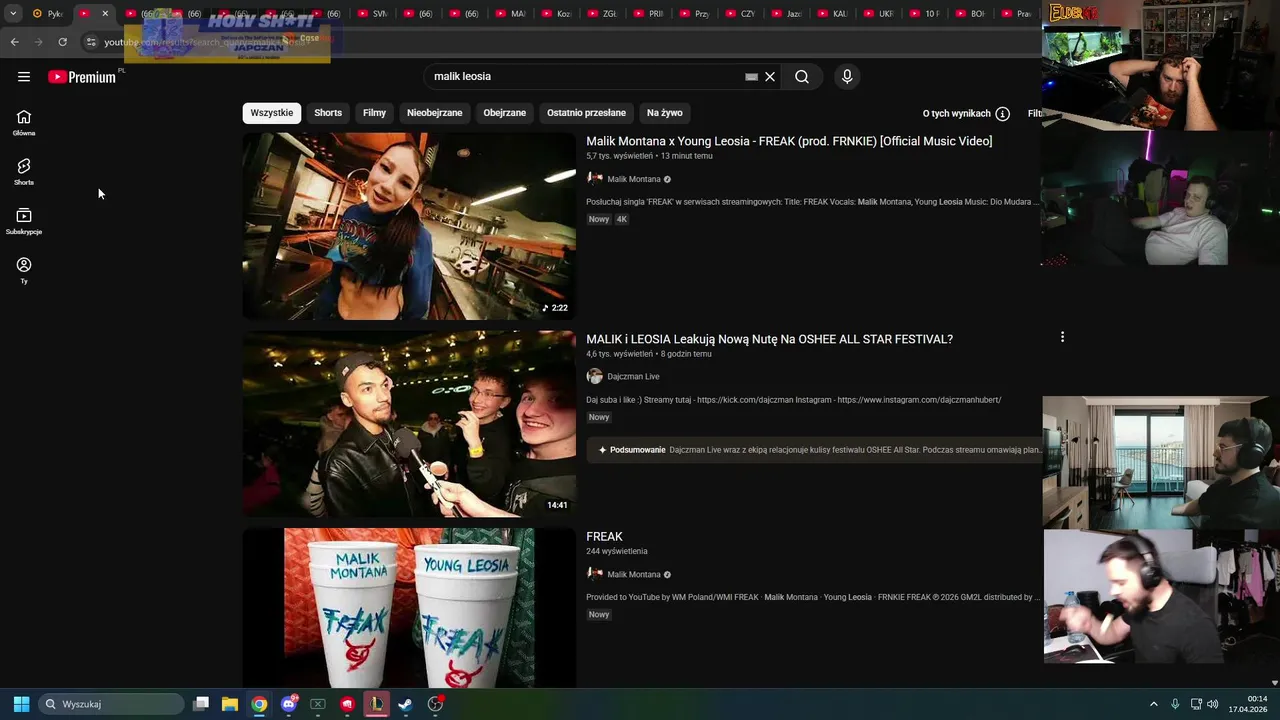Image resolution: width=1280 pixels, height=720 pixels.
Task: Select the Na żywo filter chip
Action: (x=664, y=113)
